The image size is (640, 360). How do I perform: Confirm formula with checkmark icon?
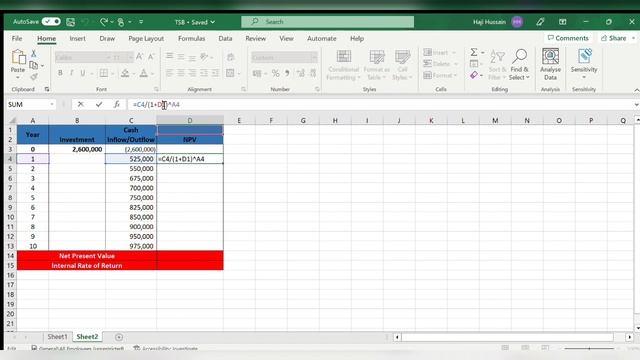[x=99, y=104]
